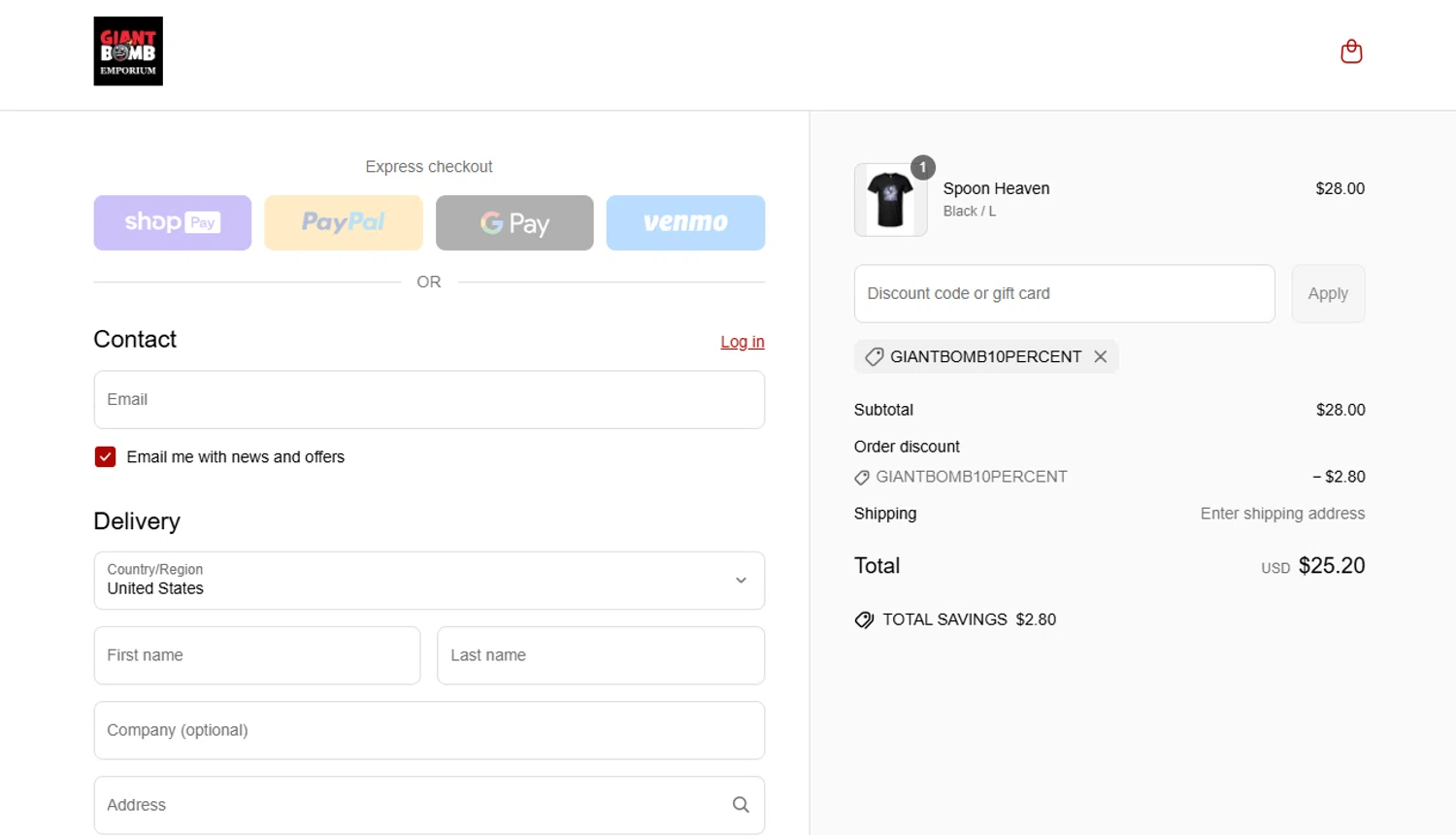
Task: Uncheck Email me with news and offers
Action: coord(105,456)
